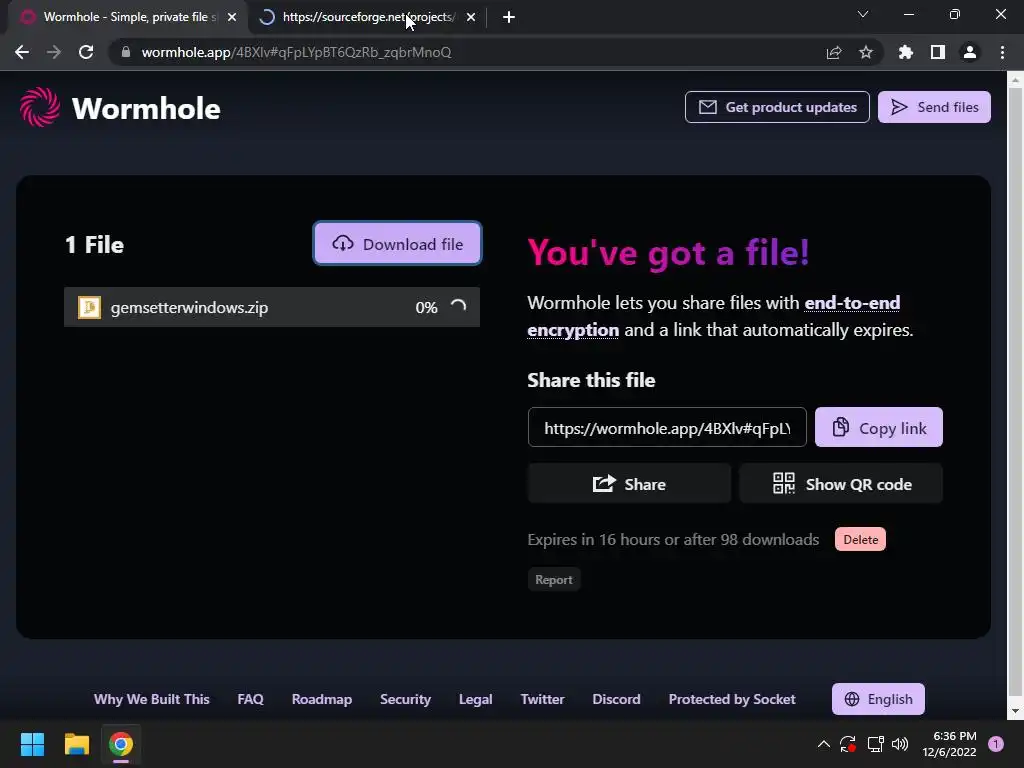Open Why We Built This link
The width and height of the screenshot is (1024, 768).
coord(152,699)
